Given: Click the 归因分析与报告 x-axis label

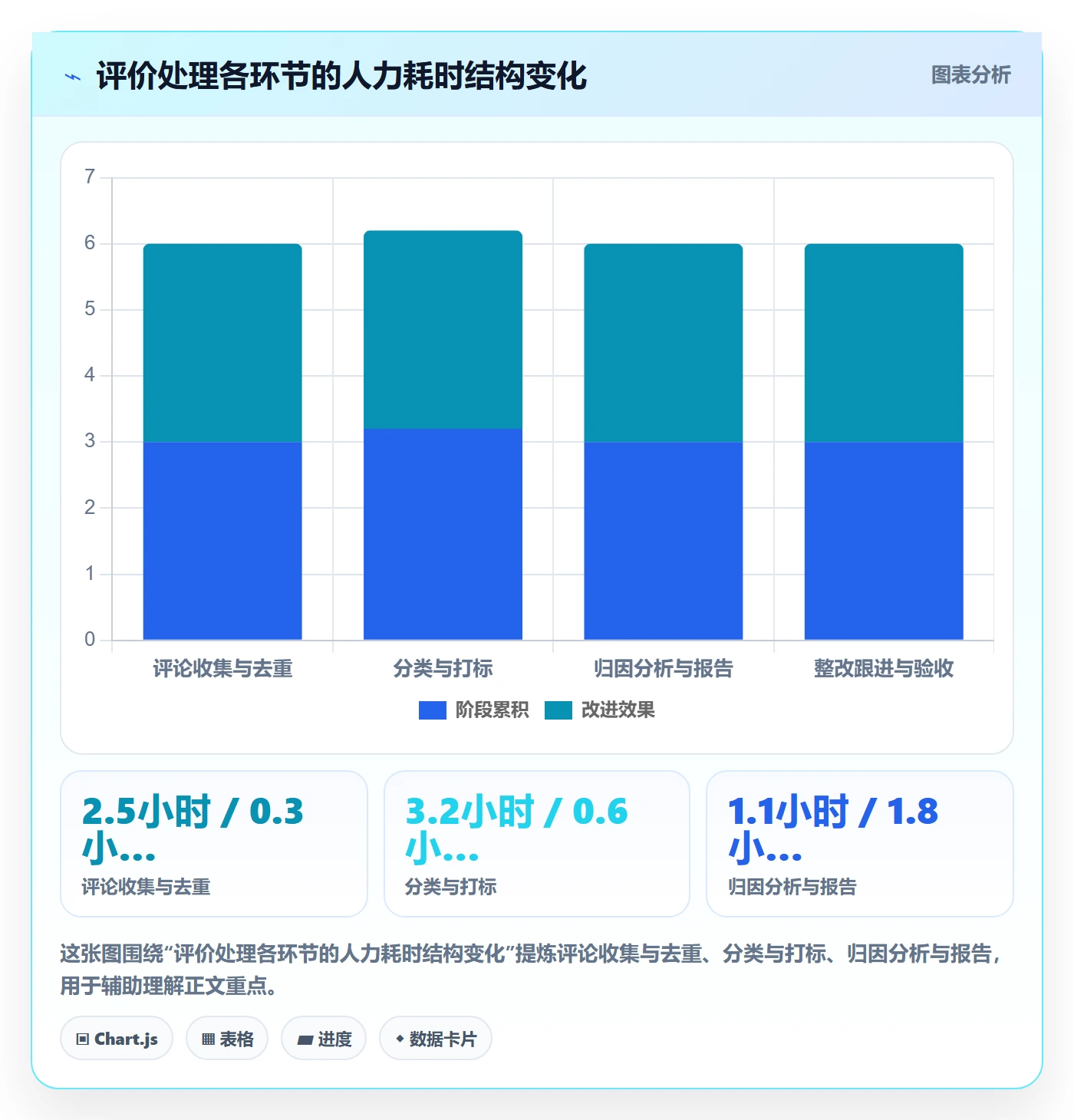Looking at the screenshot, I should 664,668.
